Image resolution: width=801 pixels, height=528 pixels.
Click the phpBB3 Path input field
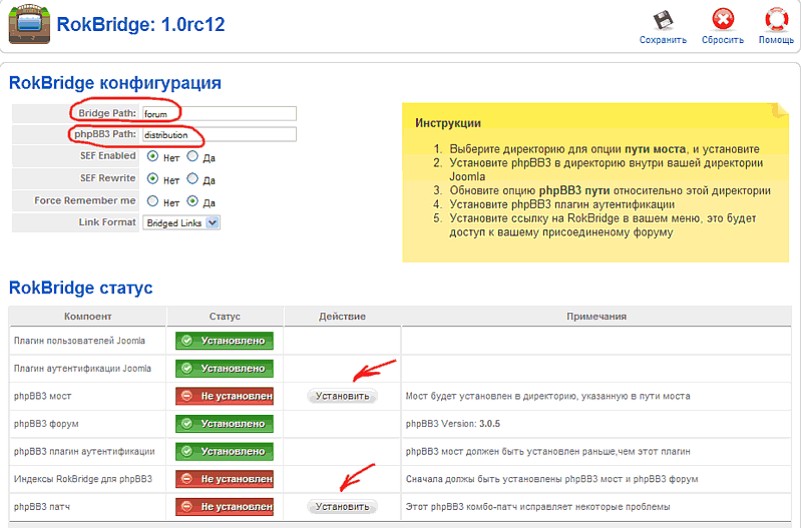pos(219,134)
